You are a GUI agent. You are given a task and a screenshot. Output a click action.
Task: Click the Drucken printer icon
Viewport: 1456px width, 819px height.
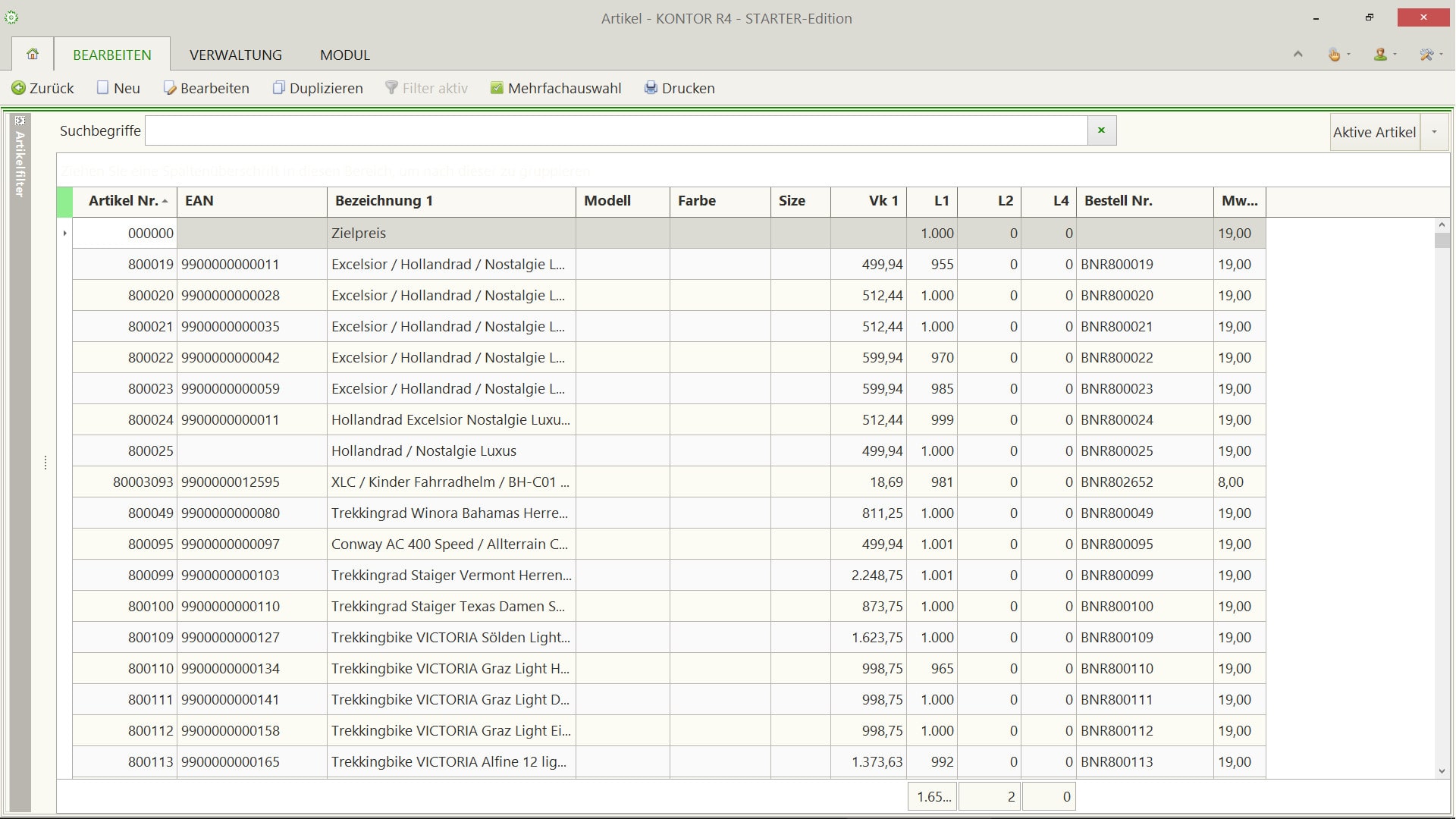tap(651, 88)
